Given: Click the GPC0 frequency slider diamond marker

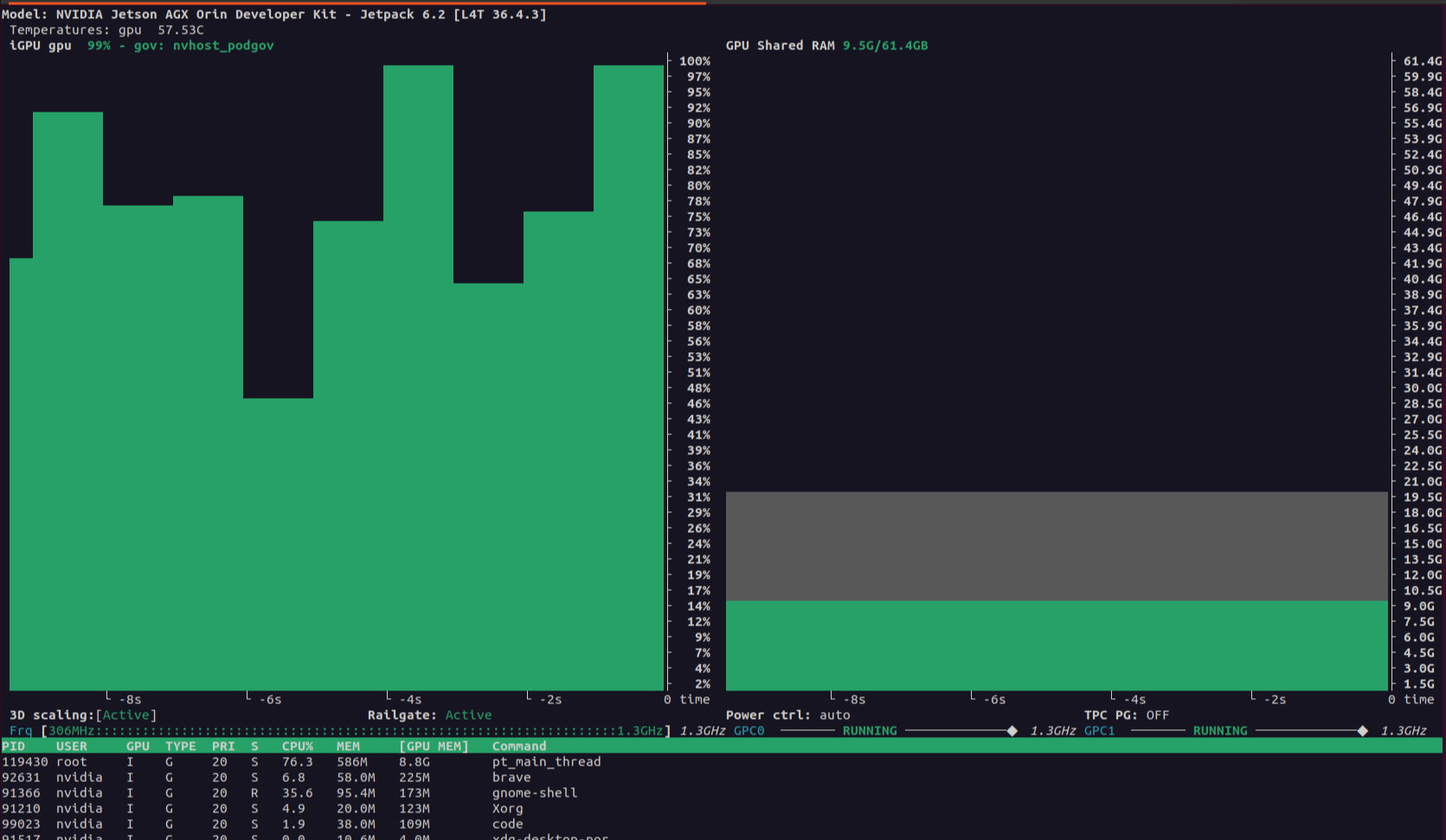Looking at the screenshot, I should click(1012, 731).
